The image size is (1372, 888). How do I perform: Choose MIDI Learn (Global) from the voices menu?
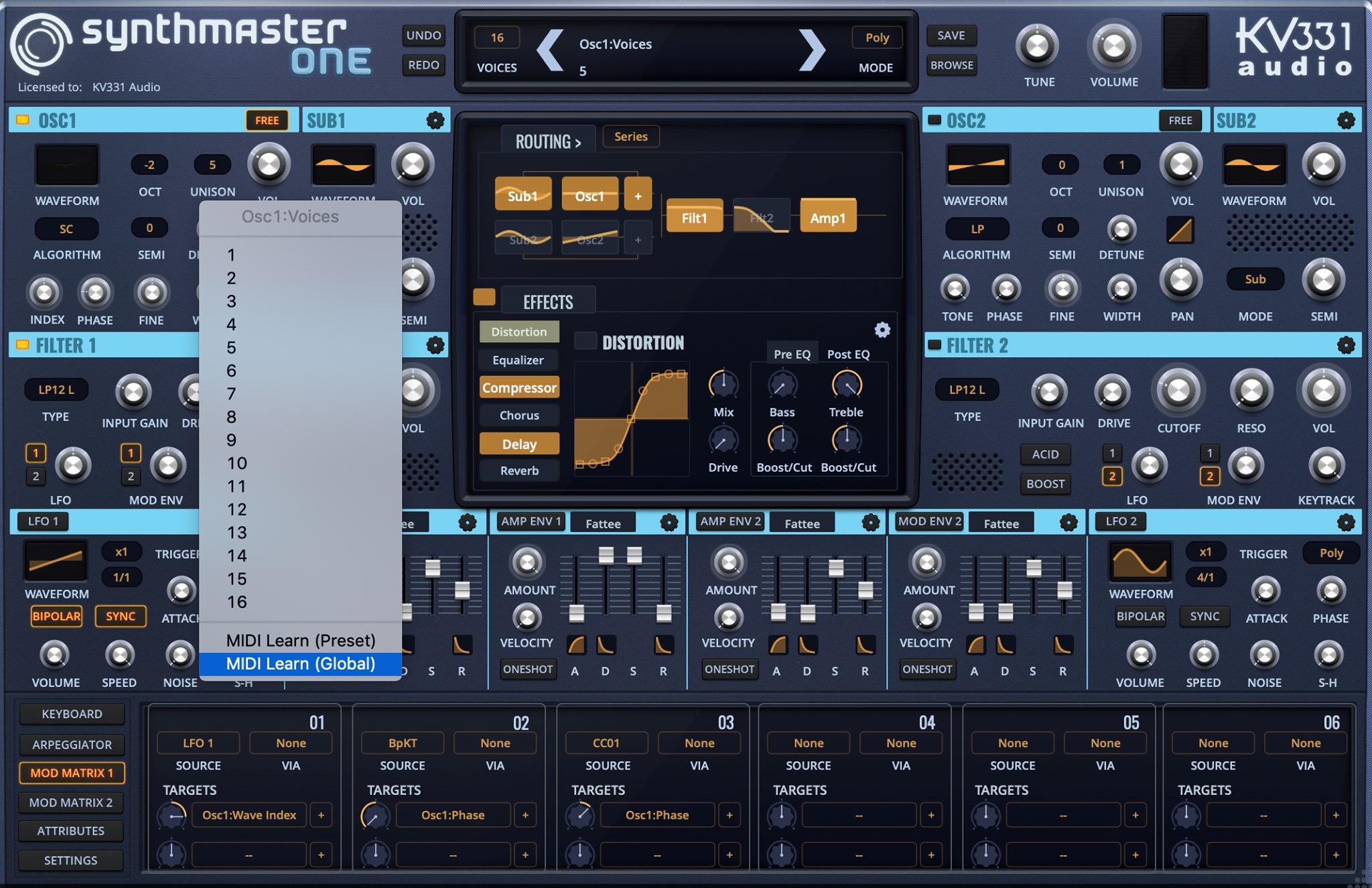point(301,663)
